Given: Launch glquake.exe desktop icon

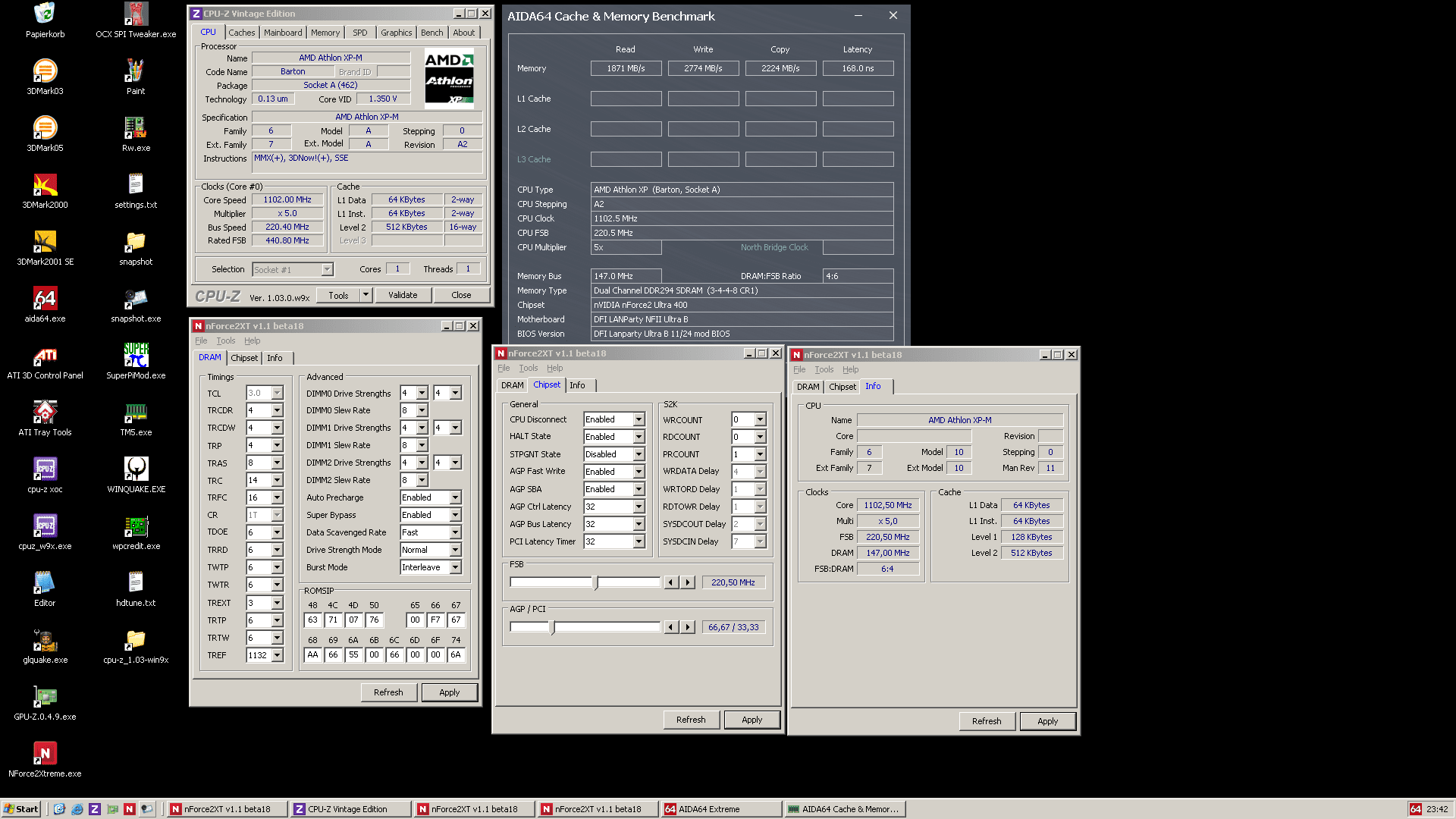Looking at the screenshot, I should pyautogui.click(x=45, y=646).
